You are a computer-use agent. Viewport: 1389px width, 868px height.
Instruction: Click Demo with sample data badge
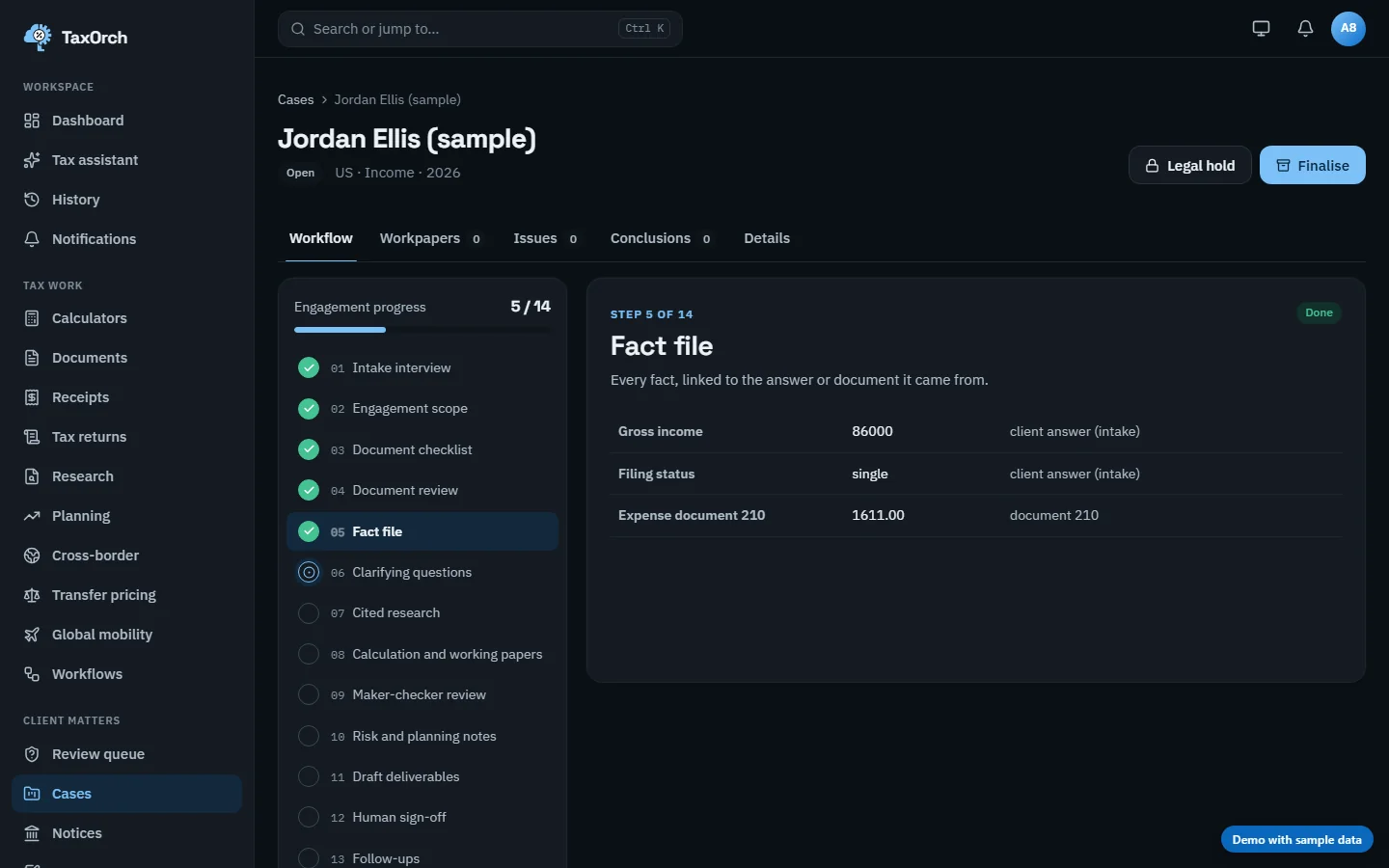click(x=1296, y=840)
